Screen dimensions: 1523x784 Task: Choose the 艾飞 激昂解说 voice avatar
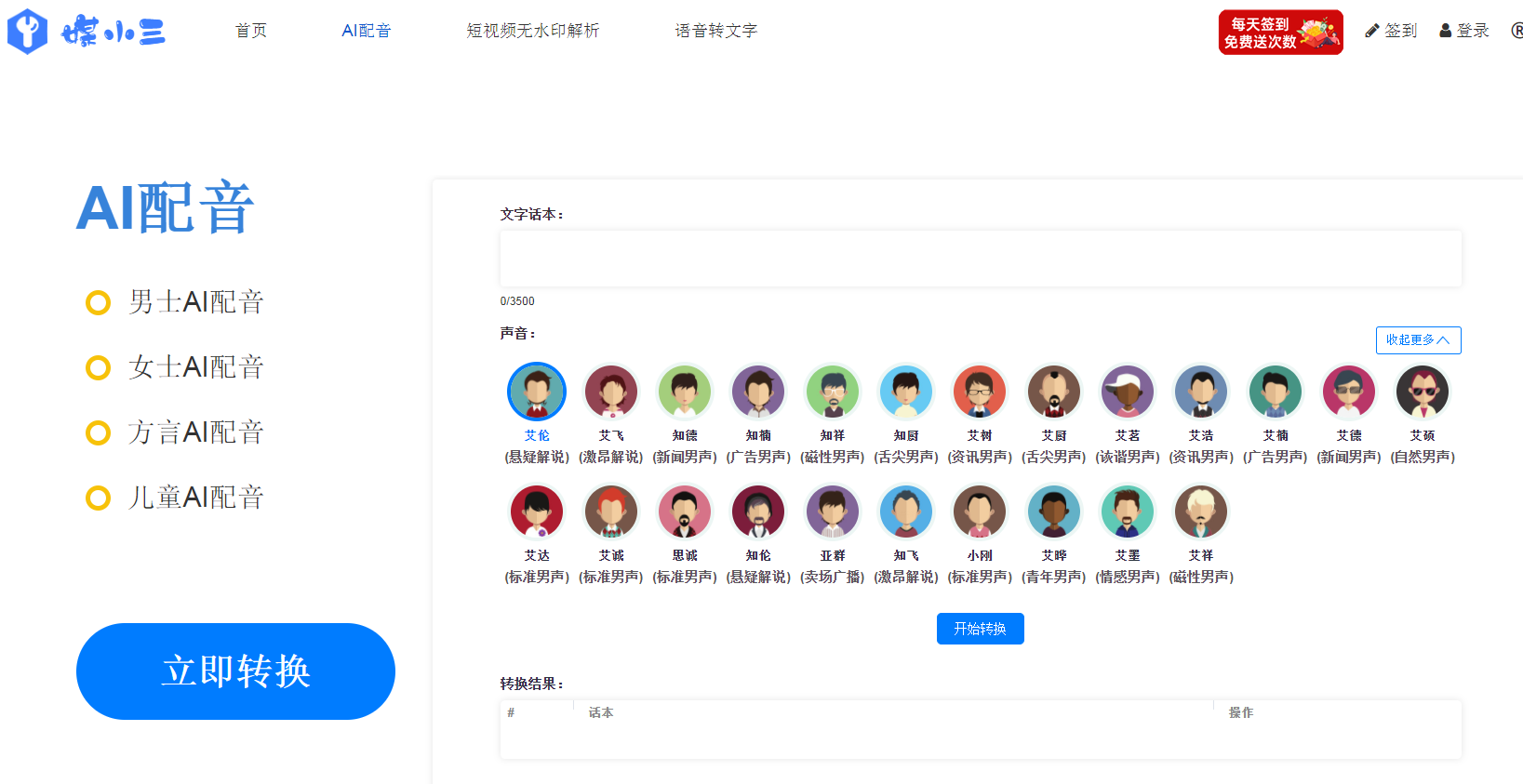pyautogui.click(x=611, y=392)
